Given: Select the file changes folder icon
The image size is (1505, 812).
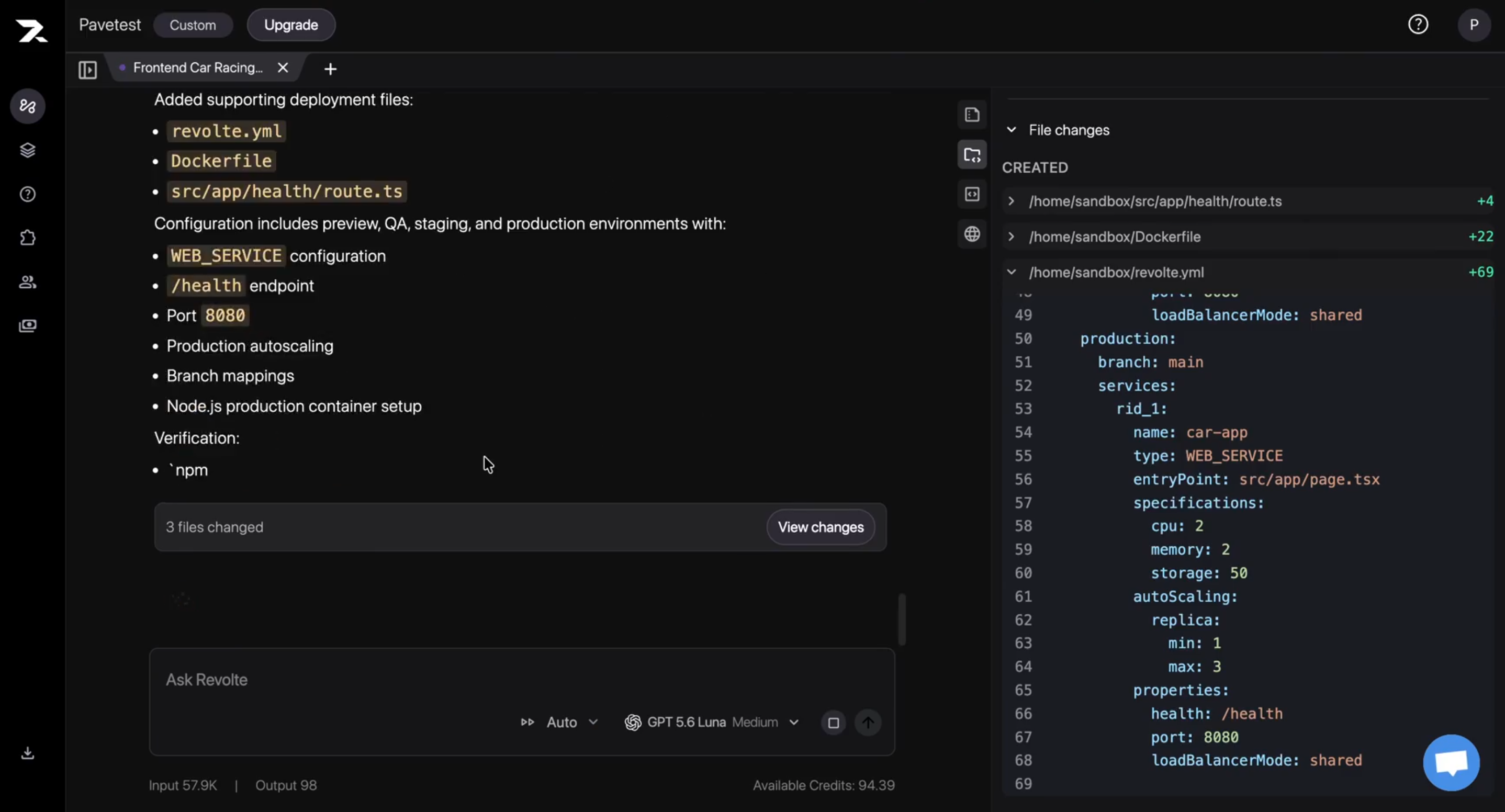Looking at the screenshot, I should (972, 155).
